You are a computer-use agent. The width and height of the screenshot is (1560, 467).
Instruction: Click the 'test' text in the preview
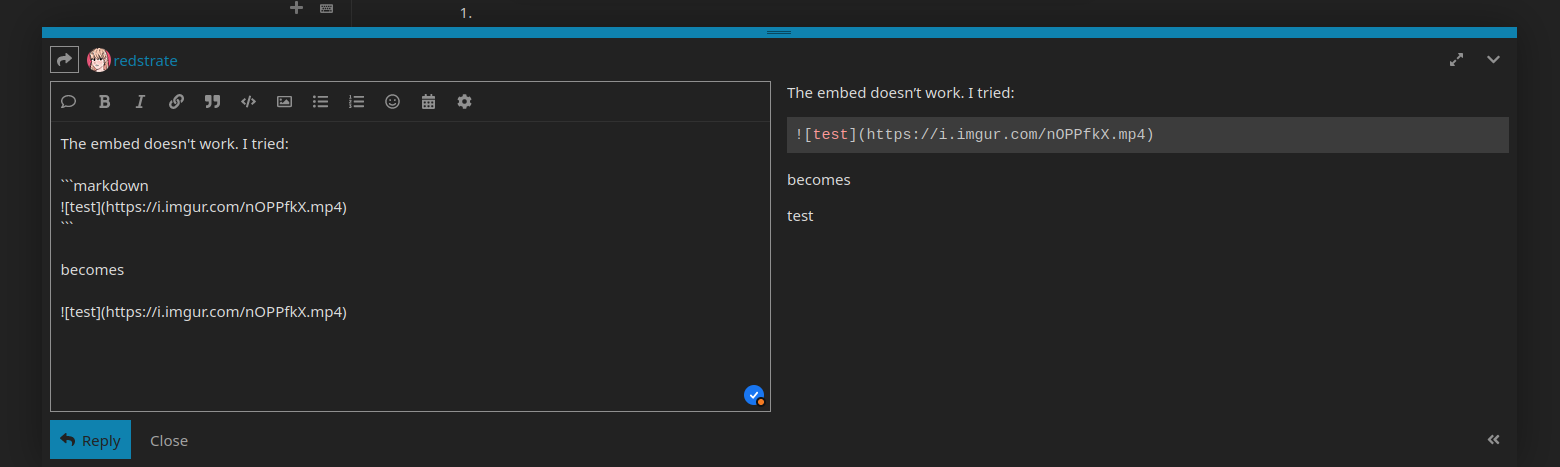click(800, 215)
